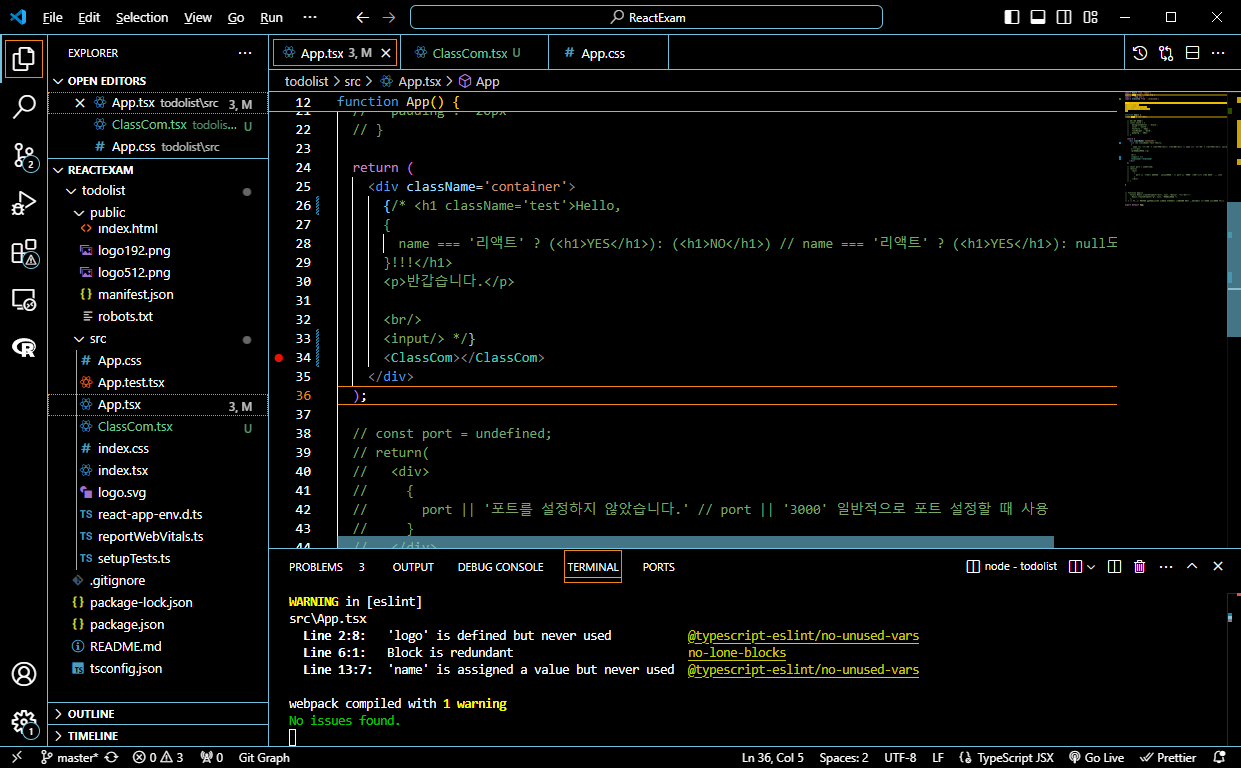This screenshot has width=1241, height=768.
Task: Open the Accounts menu in activity bar
Action: click(x=24, y=674)
